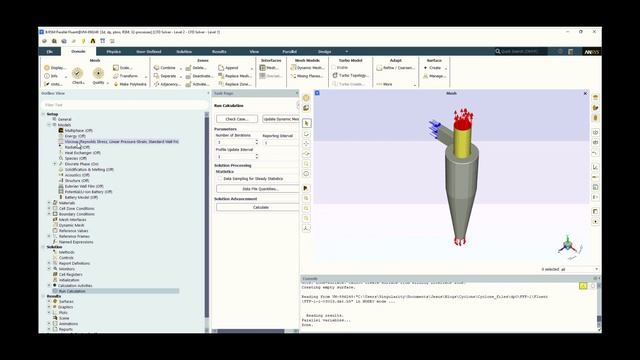Run the mesh Check icon
The width and height of the screenshot is (640, 360).
tap(77, 73)
